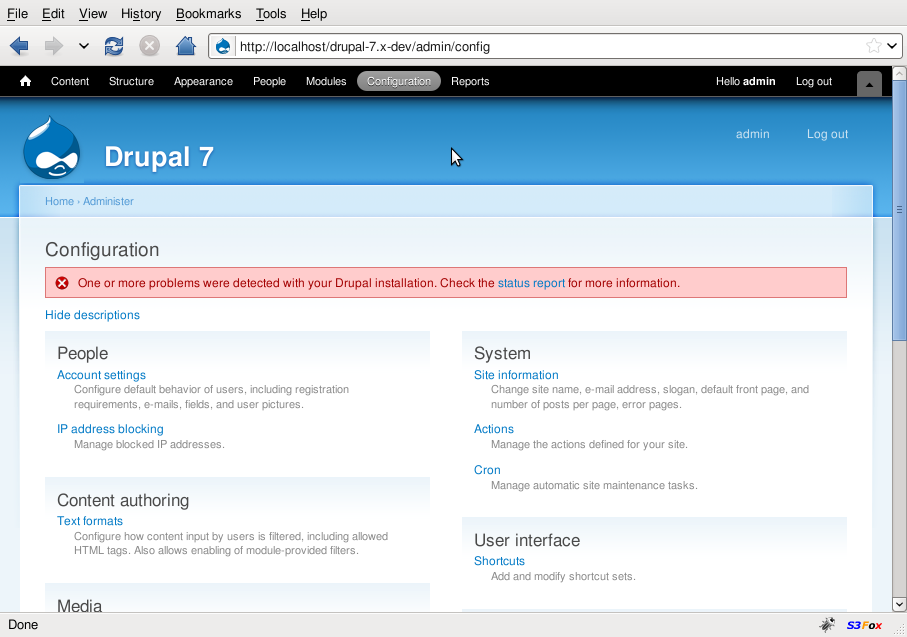
Task: Click 'Manage automatic site maintenance tasks.' text
Action: (x=594, y=485)
